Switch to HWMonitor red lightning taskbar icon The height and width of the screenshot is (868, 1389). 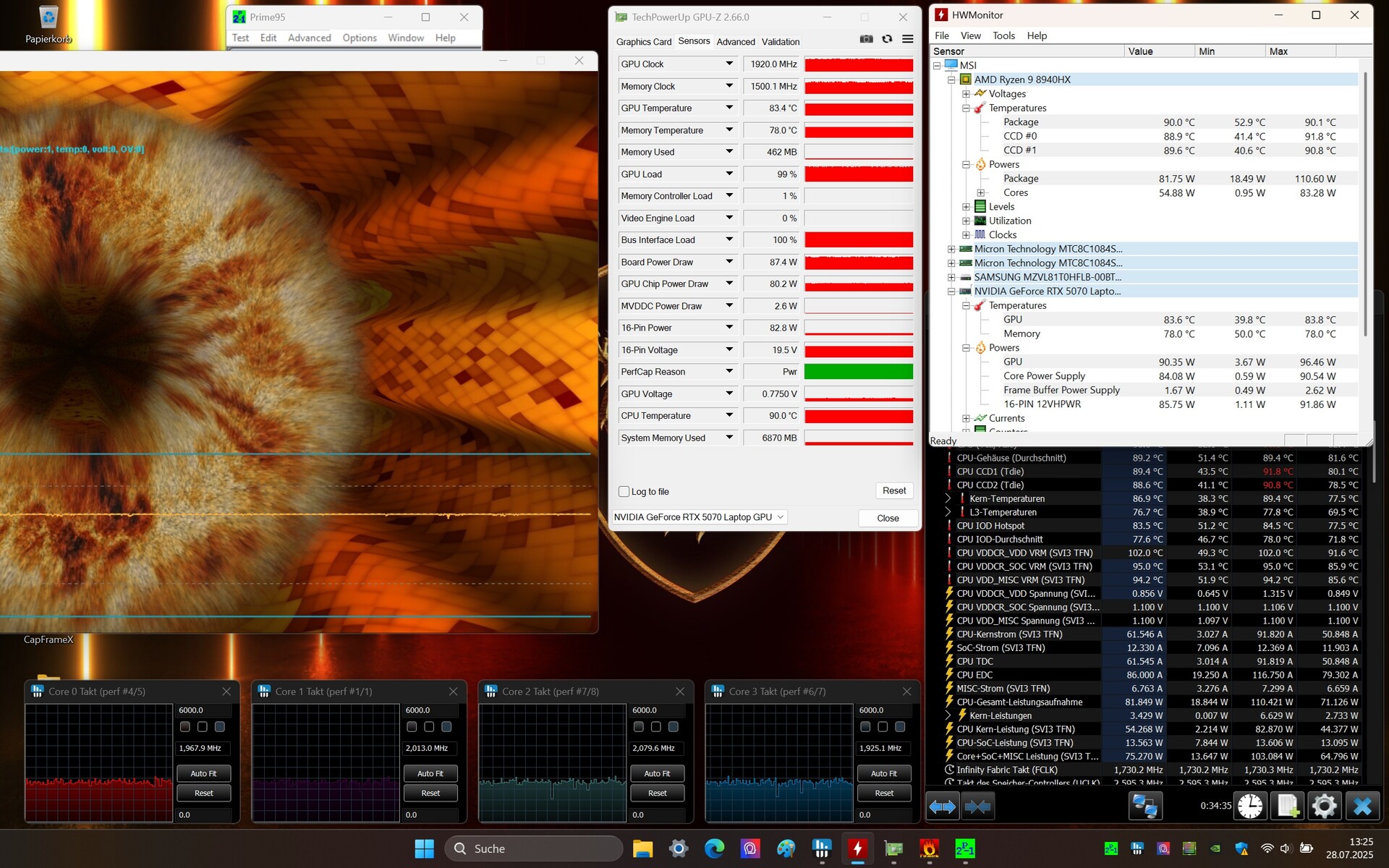857,848
